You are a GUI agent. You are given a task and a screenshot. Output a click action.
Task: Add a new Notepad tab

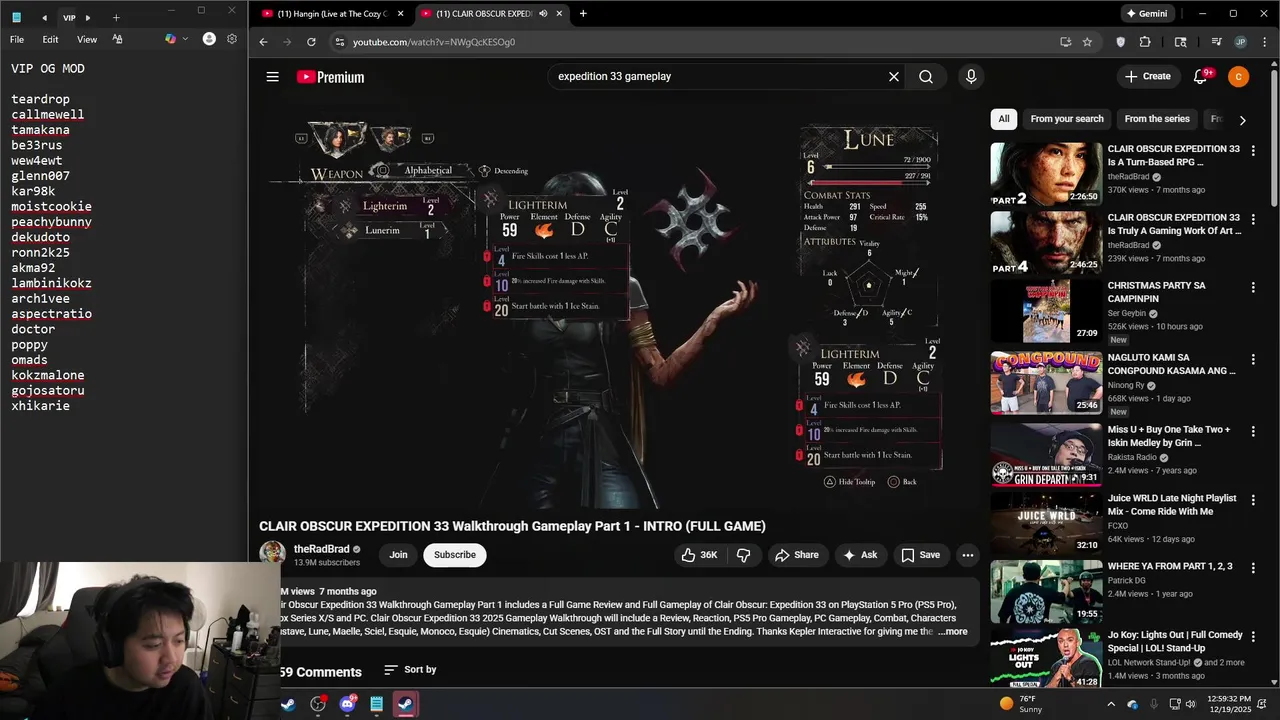coord(116,17)
